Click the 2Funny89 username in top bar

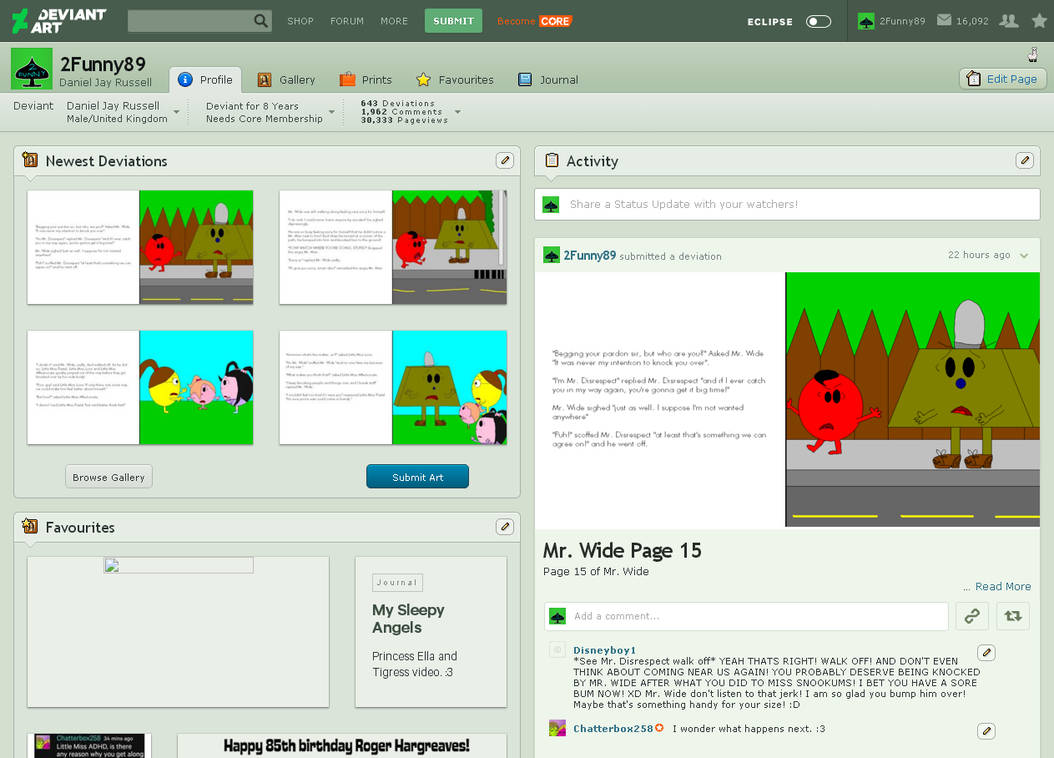coord(902,22)
